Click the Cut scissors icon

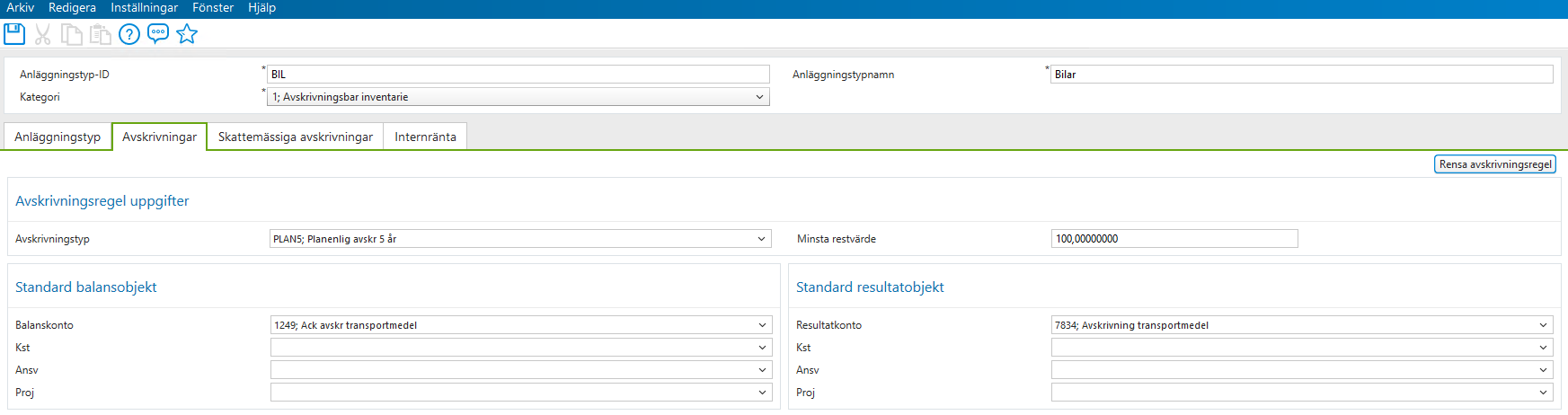point(42,34)
